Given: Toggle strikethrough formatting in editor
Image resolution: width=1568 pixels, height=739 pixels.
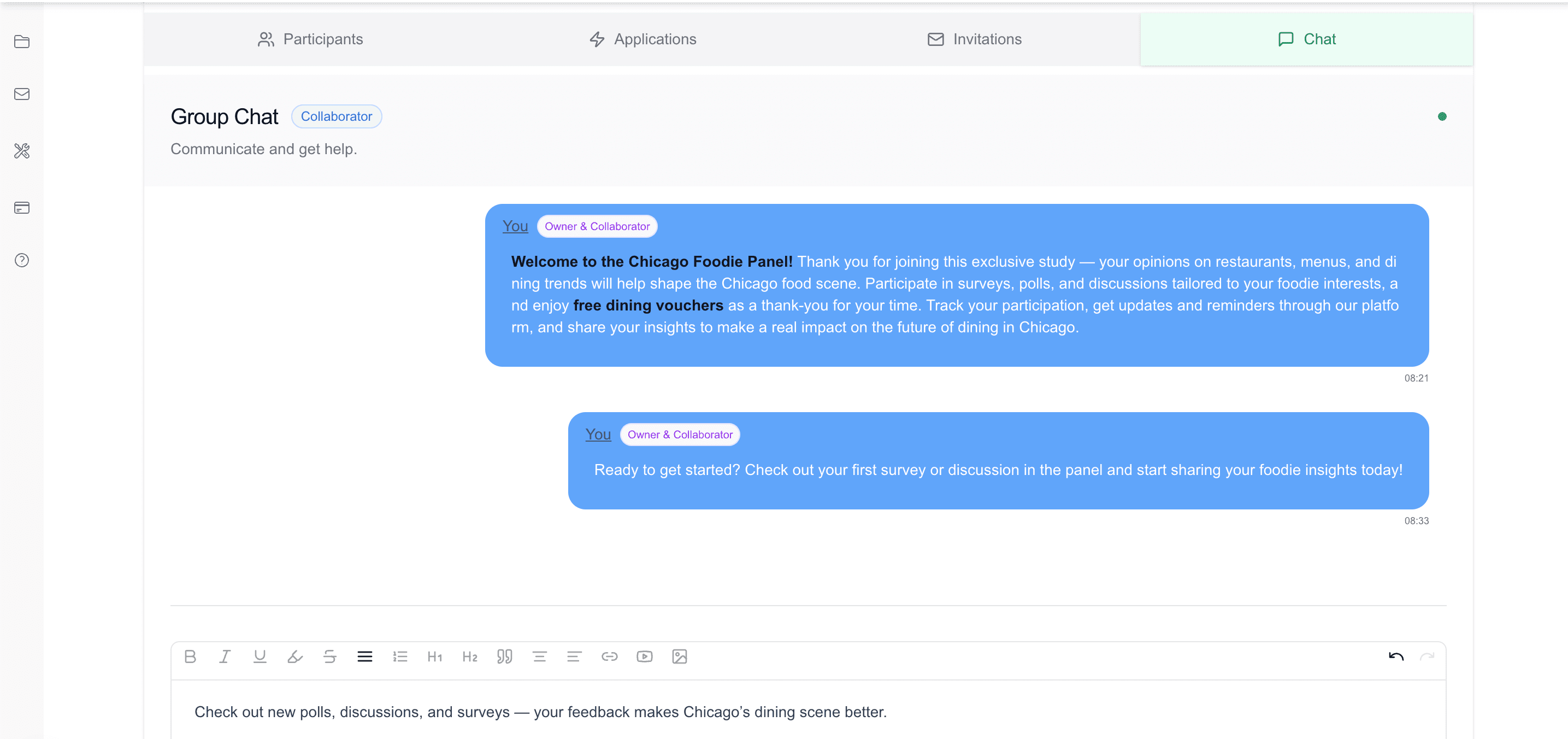Looking at the screenshot, I should tap(330, 656).
